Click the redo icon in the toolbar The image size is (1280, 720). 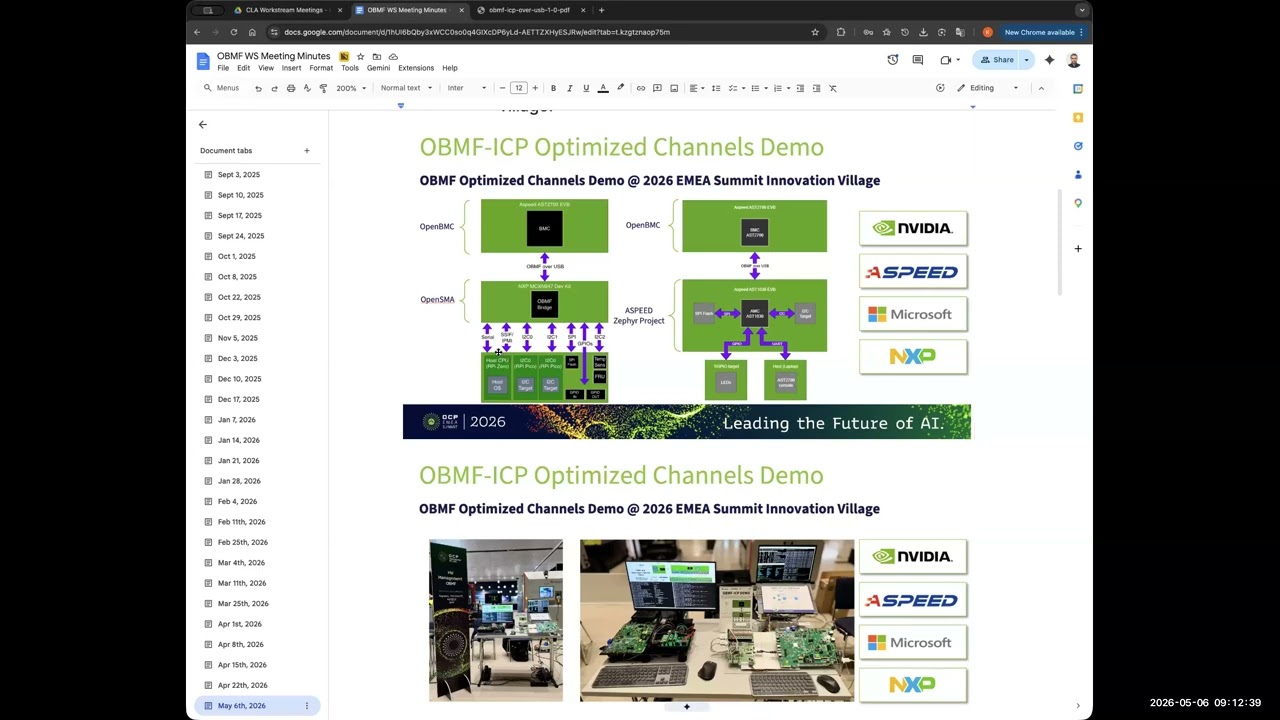pos(274,88)
